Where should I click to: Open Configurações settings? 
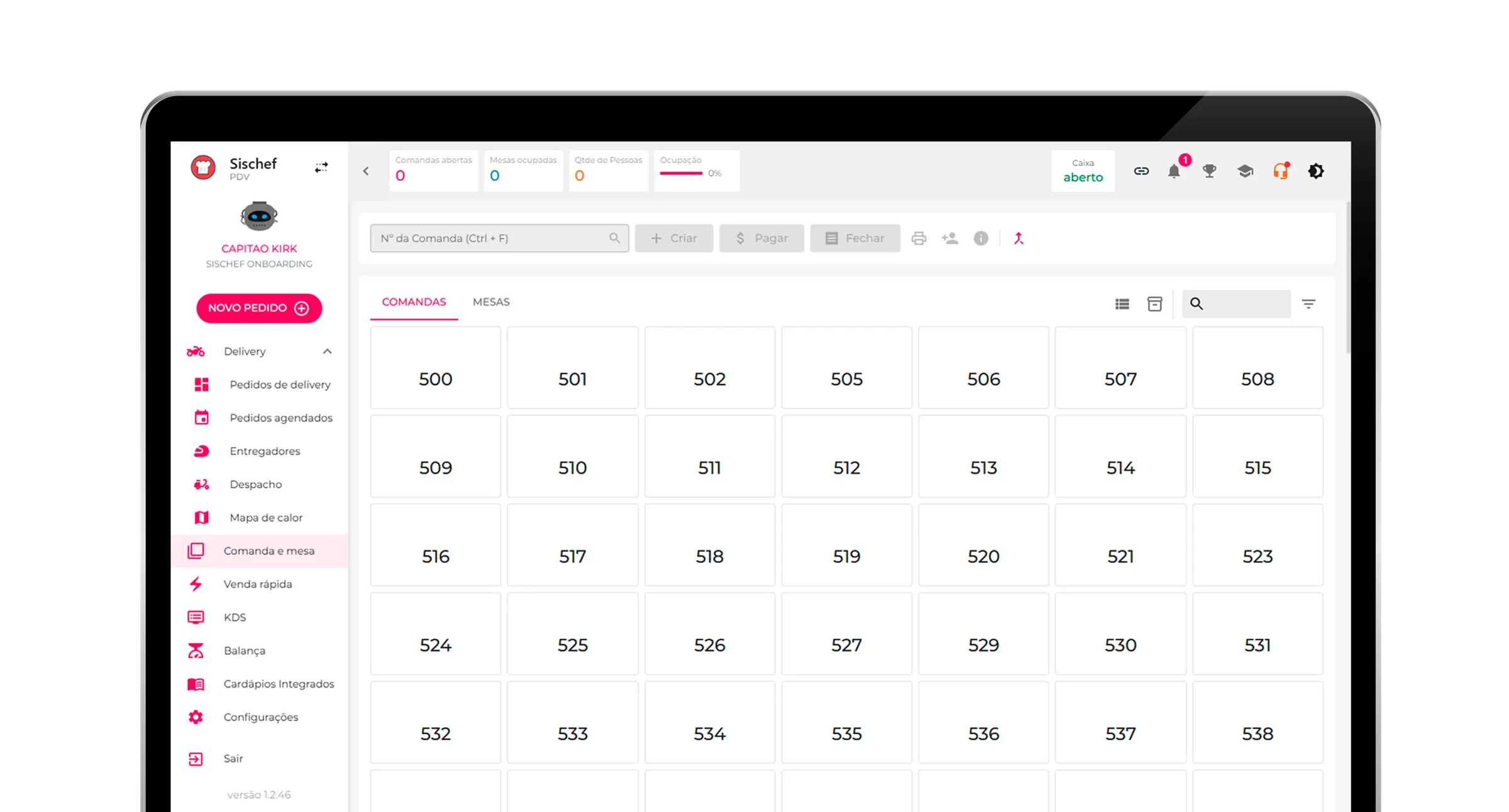260,718
